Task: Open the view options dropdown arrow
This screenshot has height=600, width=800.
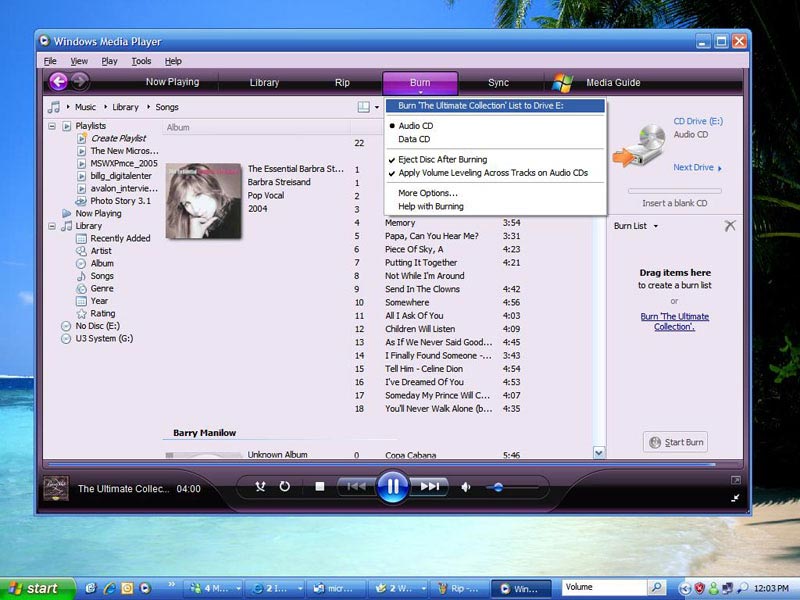Action: point(377,107)
